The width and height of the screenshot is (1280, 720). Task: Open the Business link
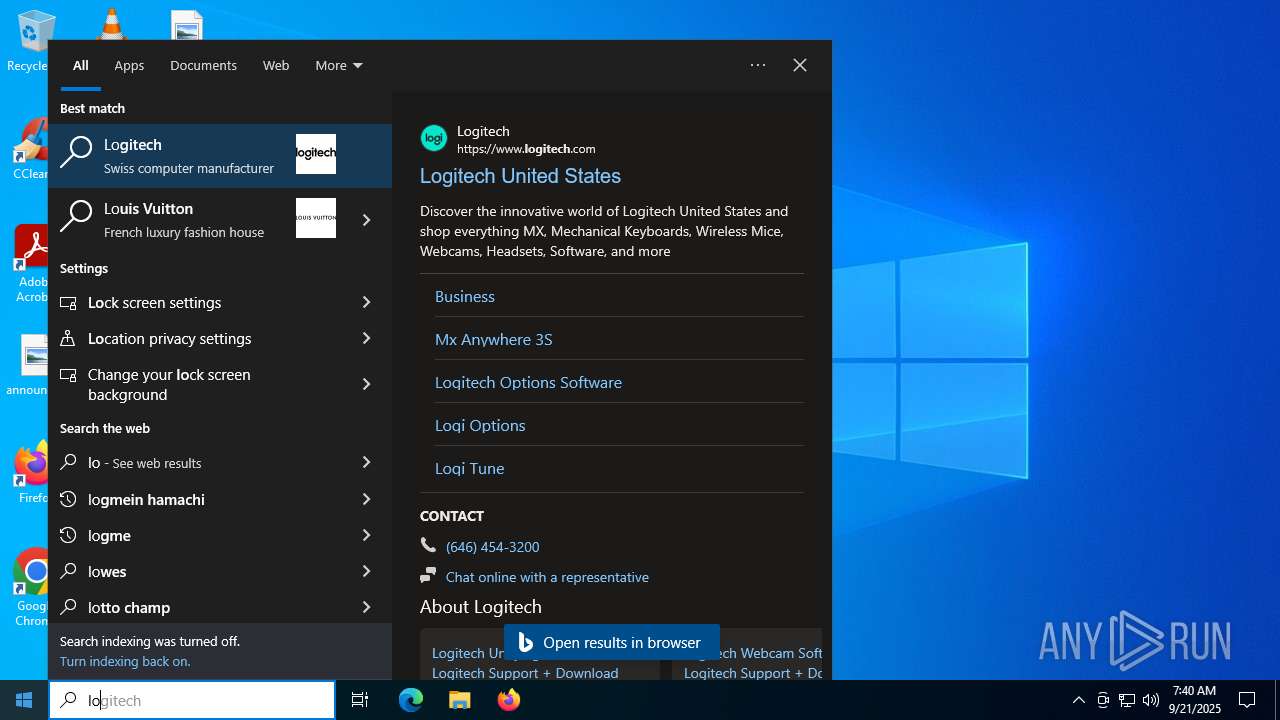[465, 296]
